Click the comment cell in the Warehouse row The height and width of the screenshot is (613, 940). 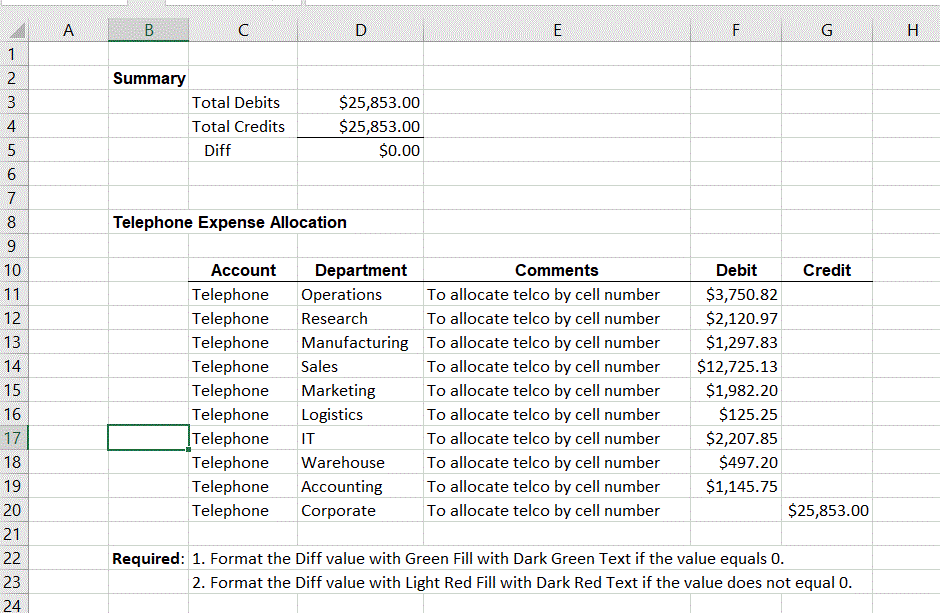pos(557,462)
